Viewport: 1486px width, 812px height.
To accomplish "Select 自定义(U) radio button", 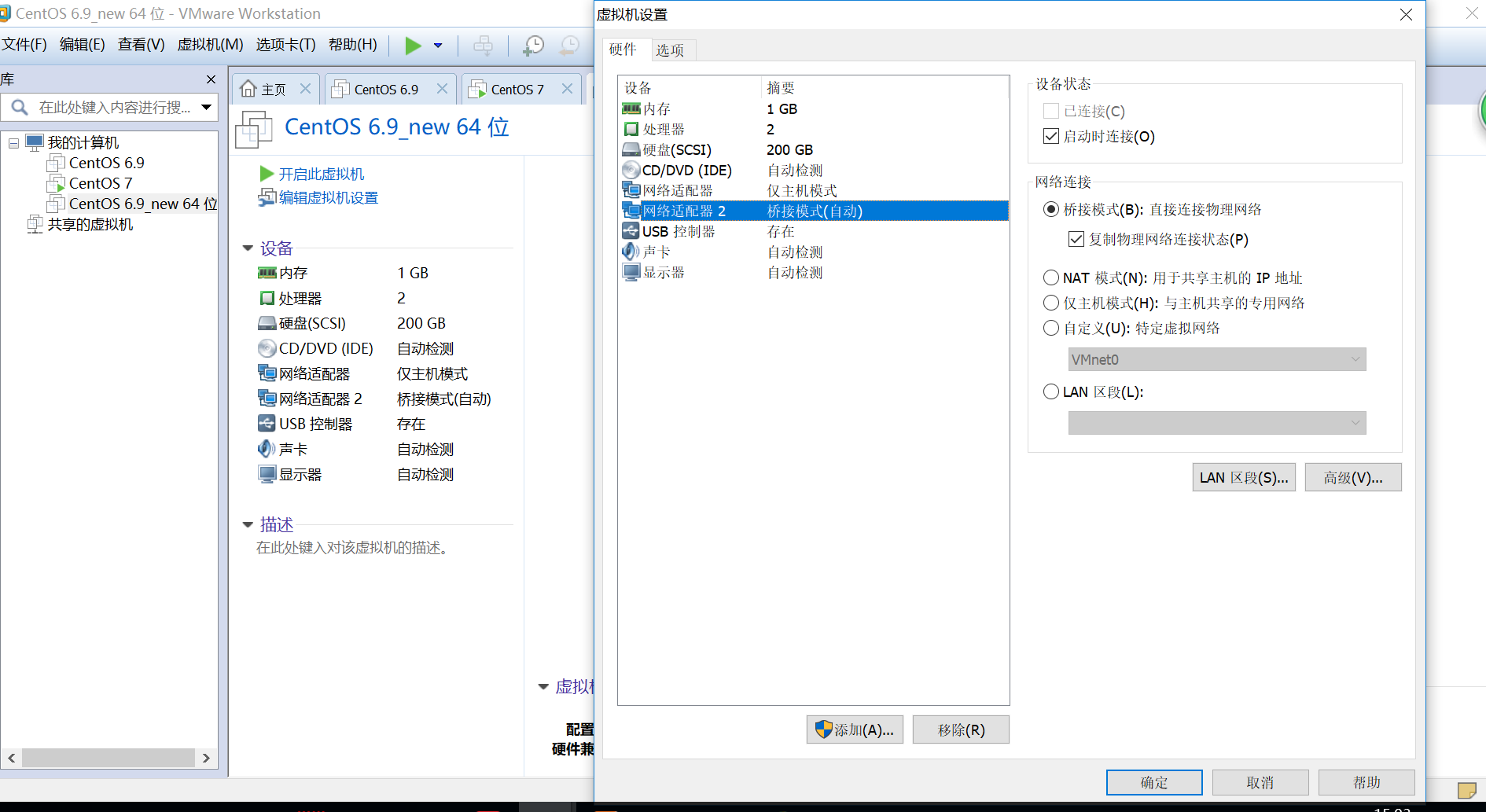I will [1050, 328].
